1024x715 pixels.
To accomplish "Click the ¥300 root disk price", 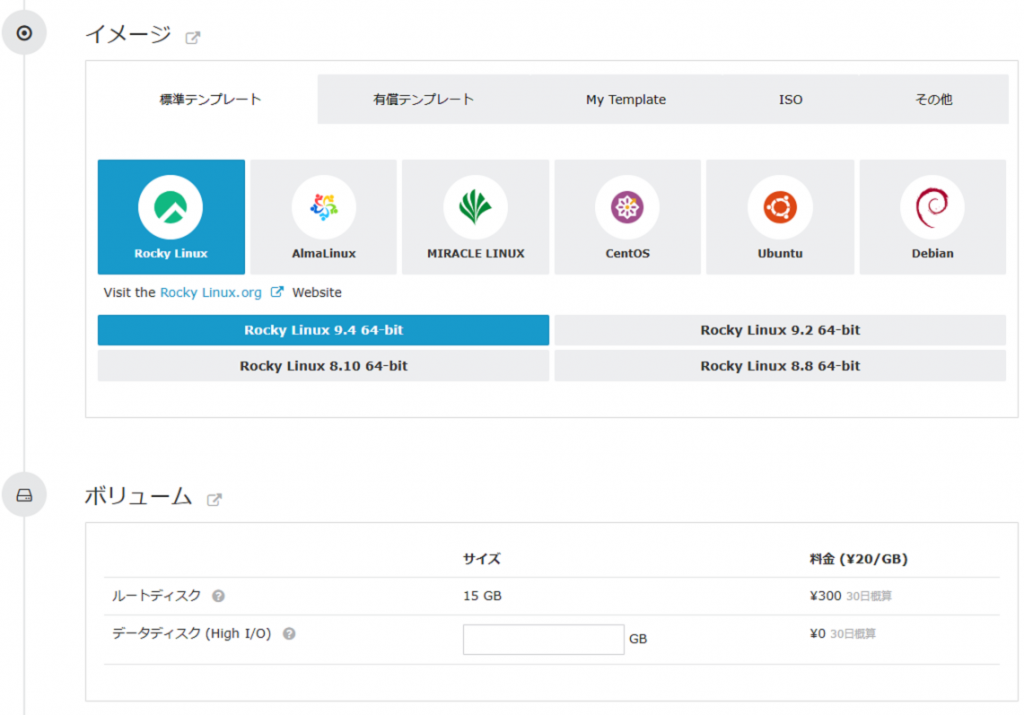I will [825, 596].
